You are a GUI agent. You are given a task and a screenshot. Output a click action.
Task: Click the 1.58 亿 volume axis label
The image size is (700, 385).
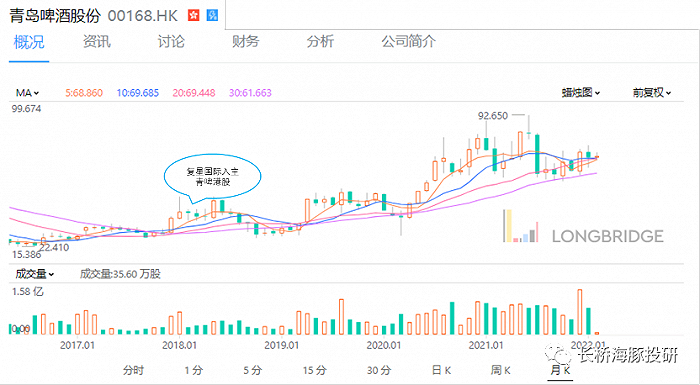coord(28,292)
